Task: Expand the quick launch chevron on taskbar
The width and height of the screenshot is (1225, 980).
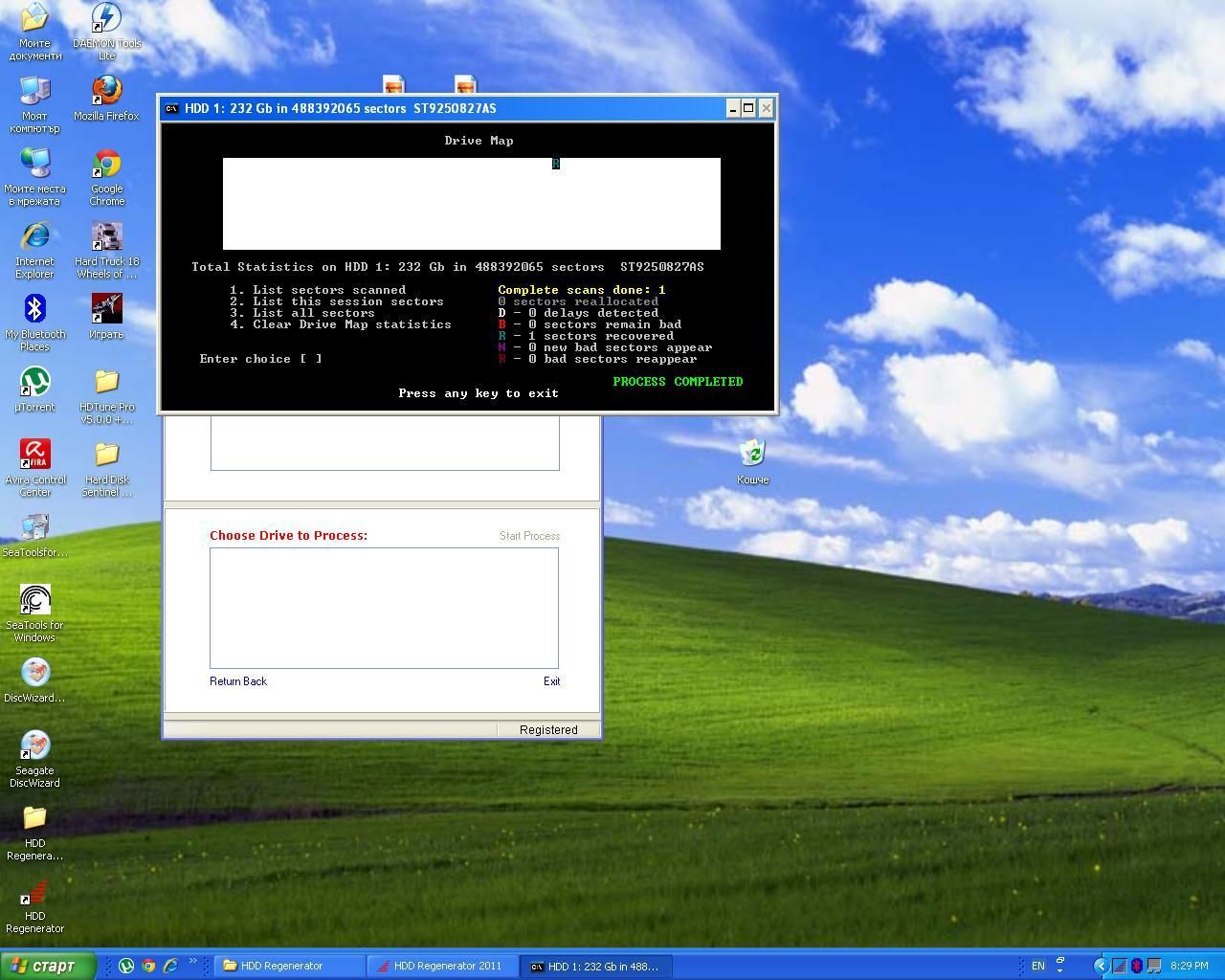Action: point(192,962)
